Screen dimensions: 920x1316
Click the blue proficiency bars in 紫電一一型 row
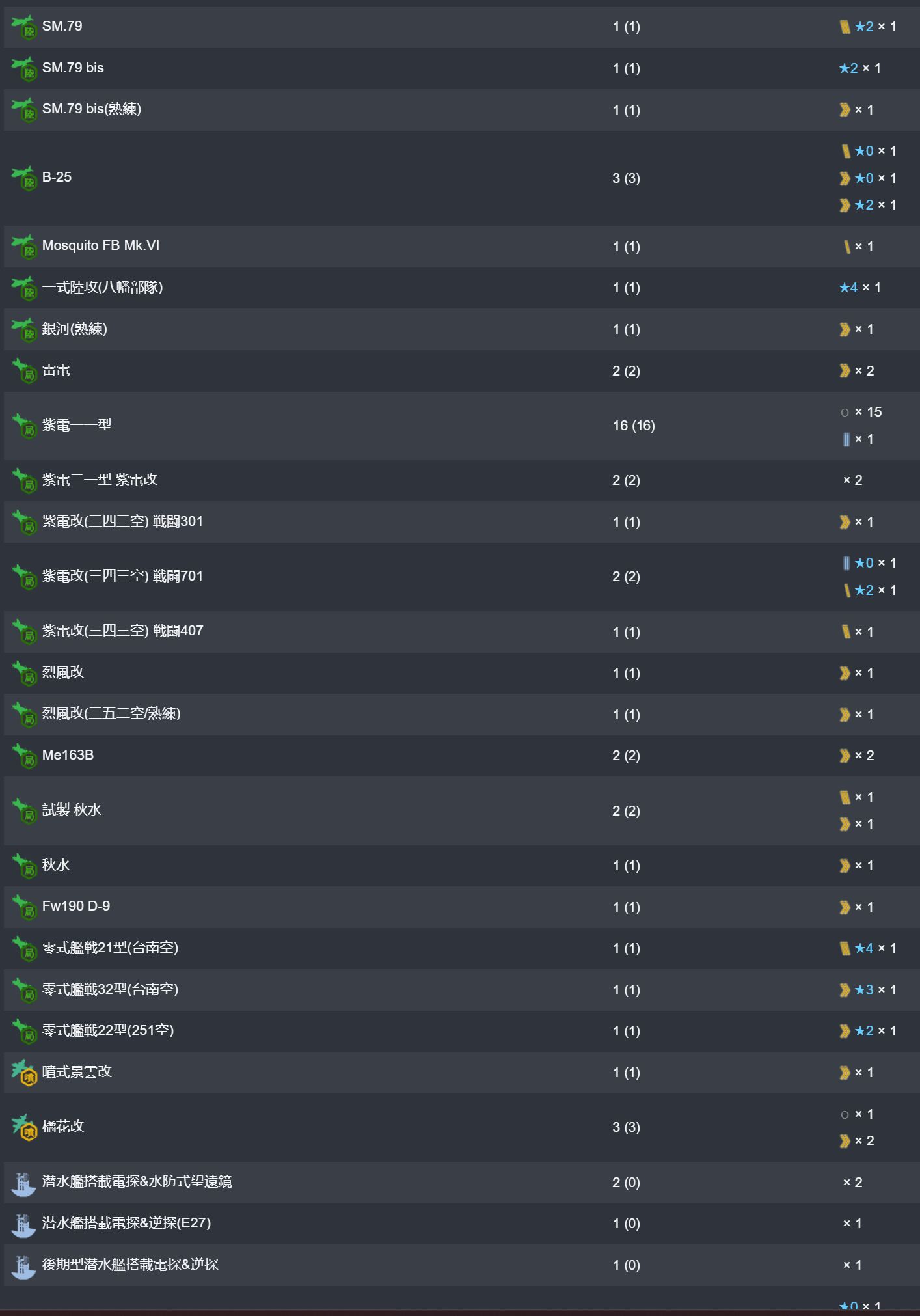846,439
